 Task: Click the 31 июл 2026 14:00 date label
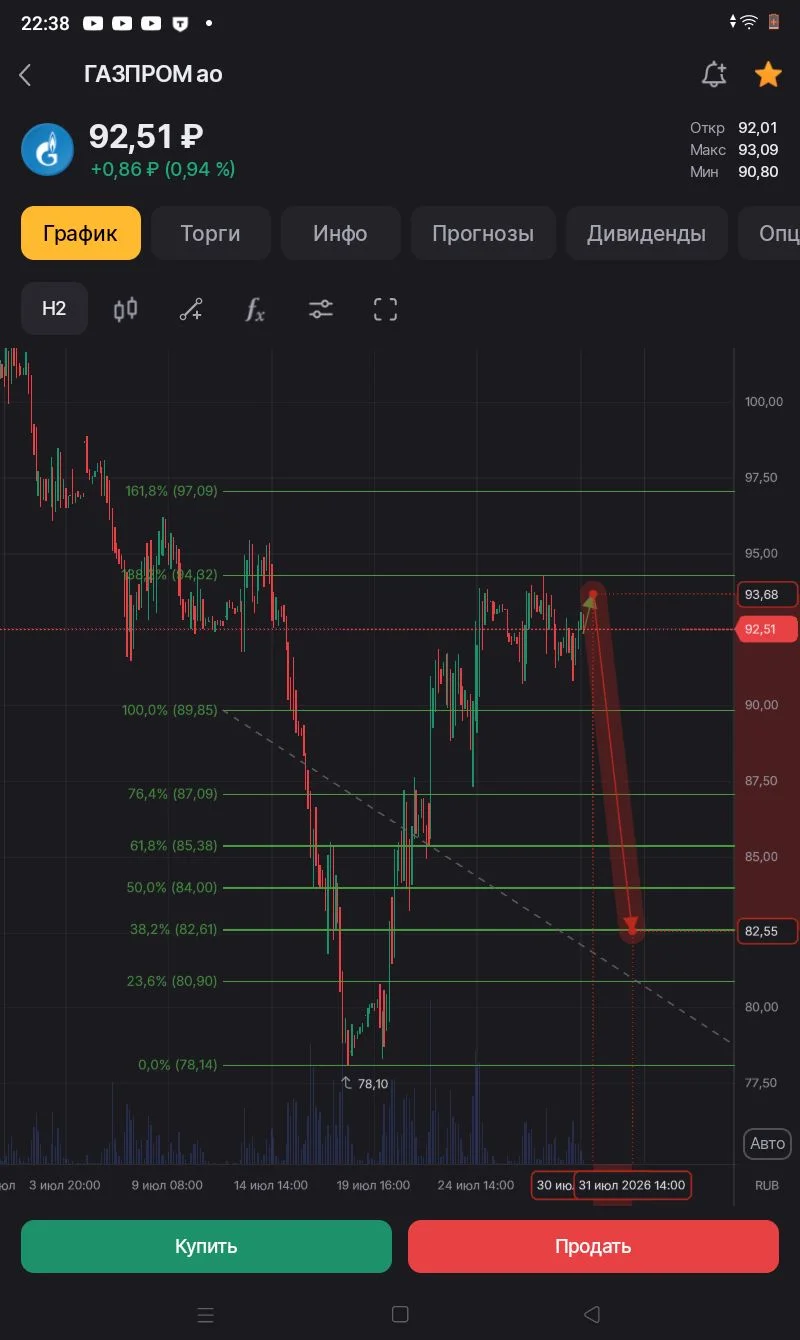pyautogui.click(x=632, y=1185)
